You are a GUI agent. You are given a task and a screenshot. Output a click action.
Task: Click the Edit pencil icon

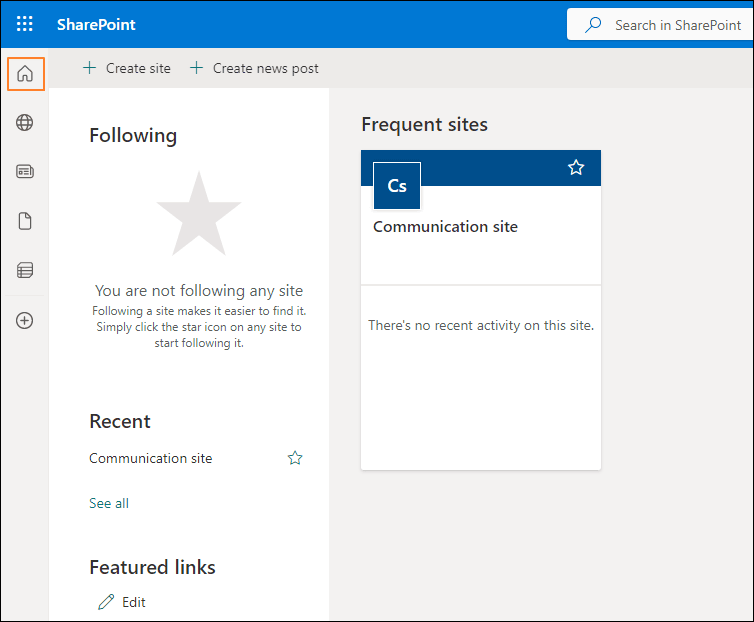(x=106, y=602)
